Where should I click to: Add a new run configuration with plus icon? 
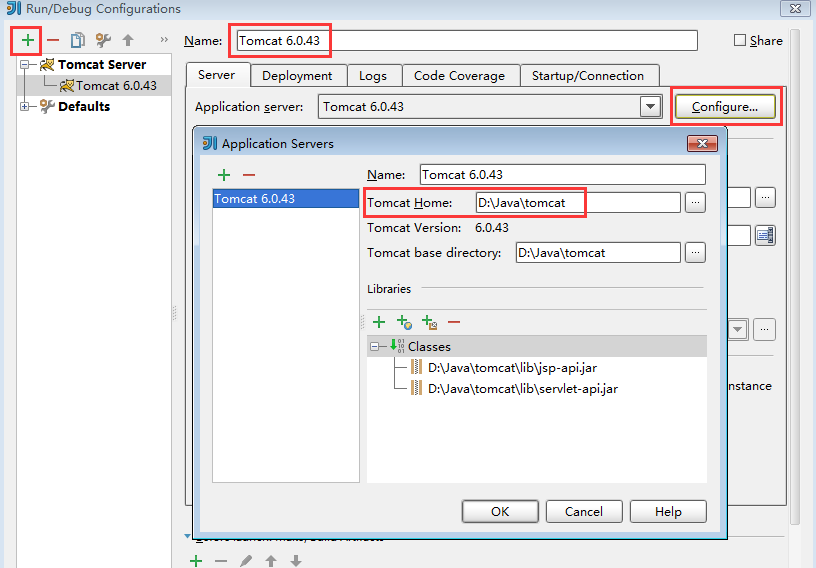27,40
